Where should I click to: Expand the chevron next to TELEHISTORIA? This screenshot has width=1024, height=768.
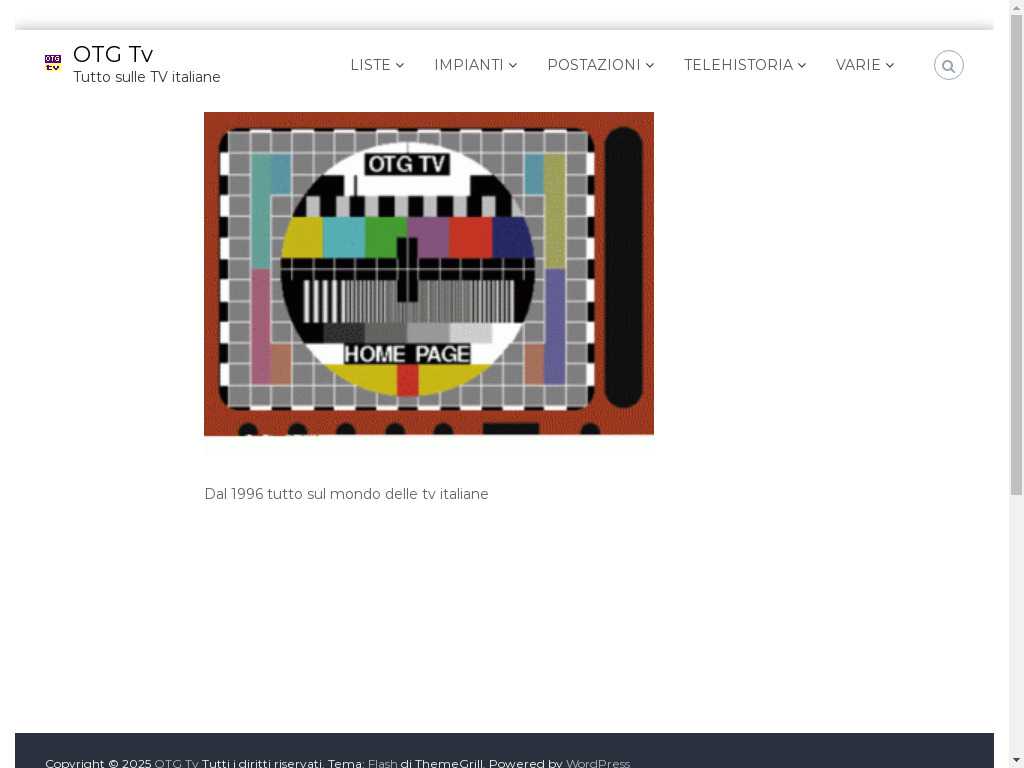point(802,65)
